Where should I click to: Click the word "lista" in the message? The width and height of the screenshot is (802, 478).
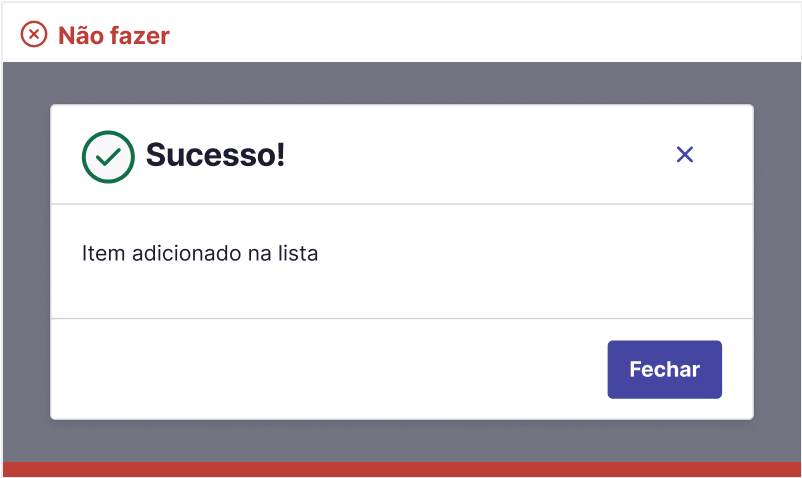tap(298, 254)
